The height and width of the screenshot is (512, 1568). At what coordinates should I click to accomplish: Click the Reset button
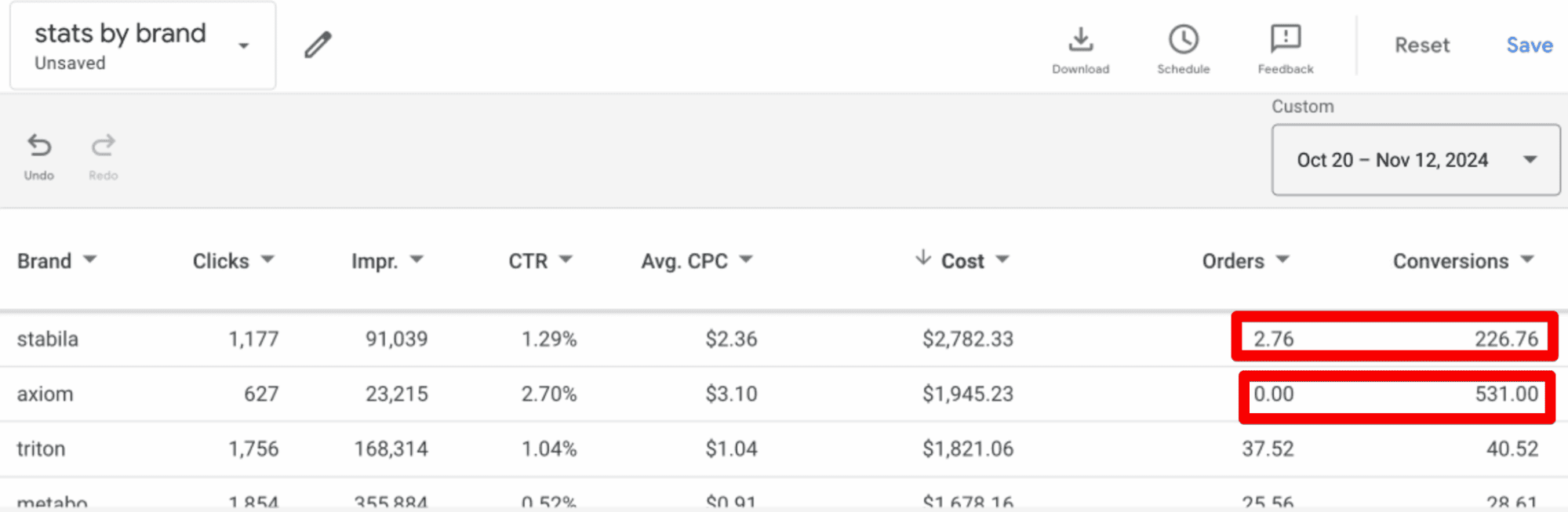pos(1421,45)
